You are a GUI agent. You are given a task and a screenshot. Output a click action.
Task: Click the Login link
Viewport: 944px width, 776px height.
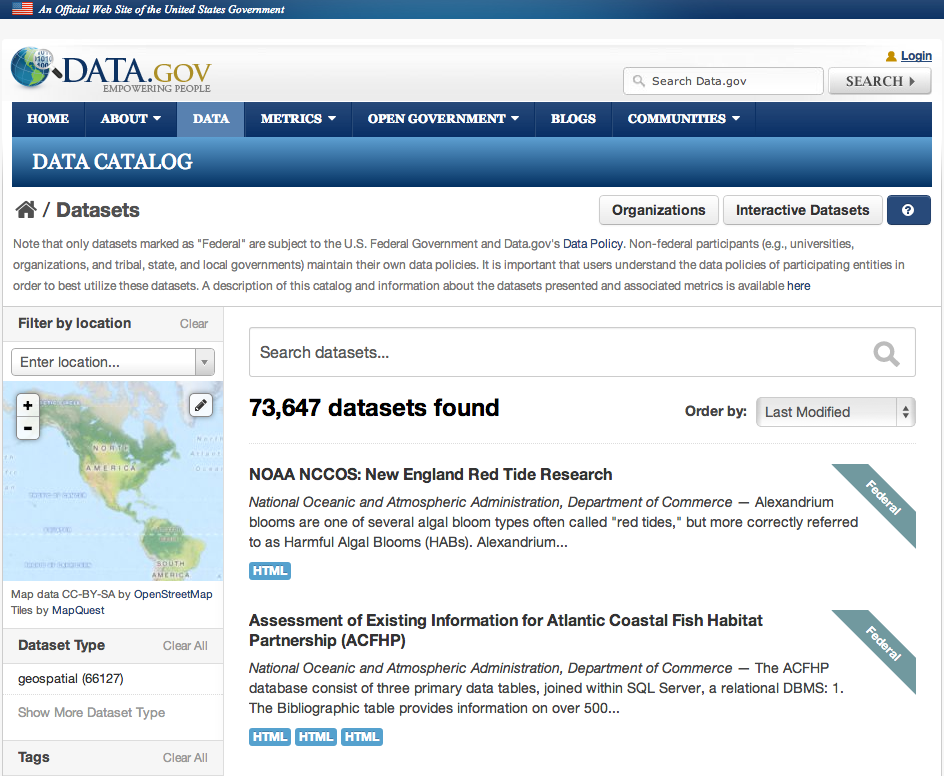point(916,56)
